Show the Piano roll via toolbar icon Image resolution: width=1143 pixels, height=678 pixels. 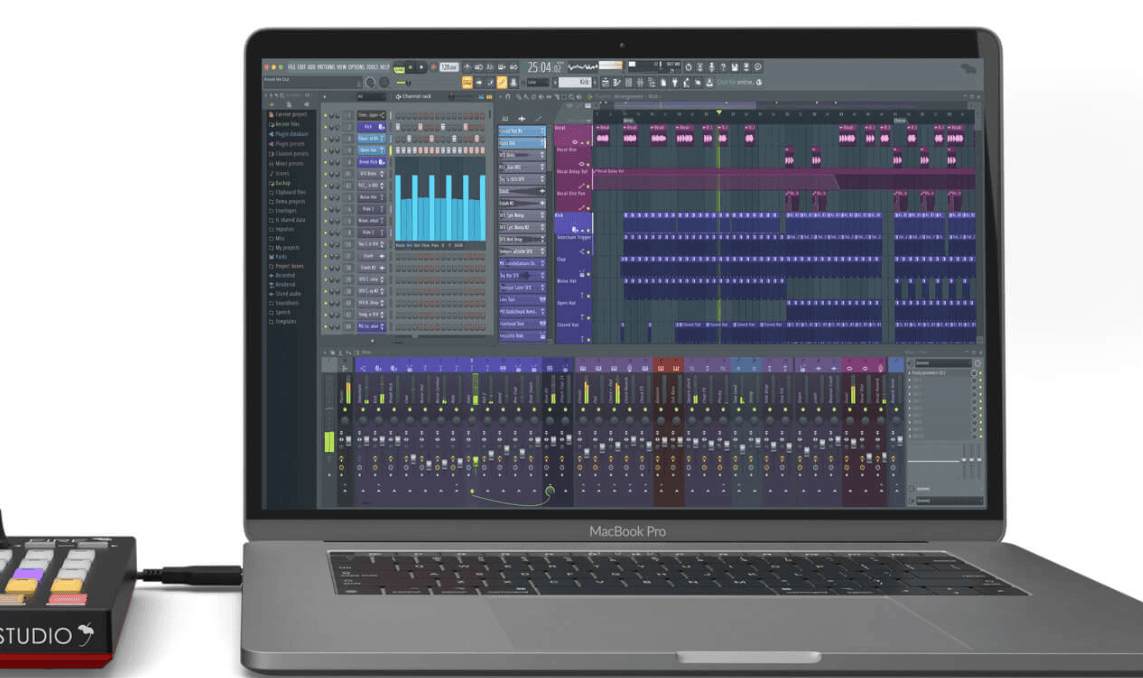[x=617, y=82]
